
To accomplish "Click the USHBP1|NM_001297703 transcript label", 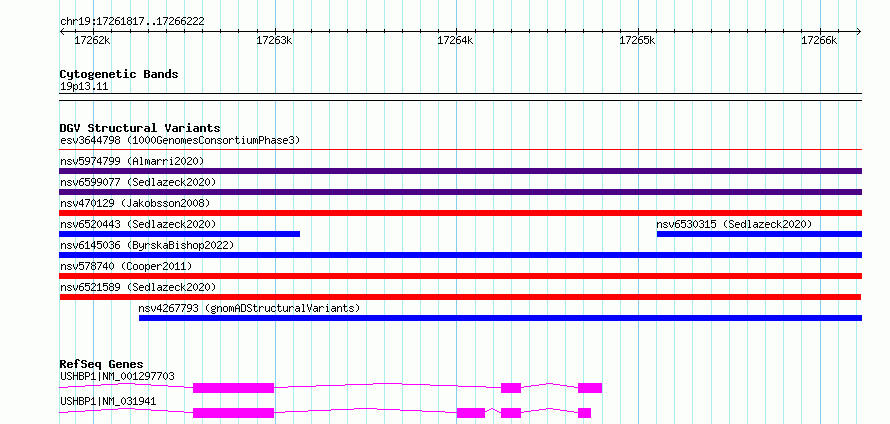I will tap(117, 376).
